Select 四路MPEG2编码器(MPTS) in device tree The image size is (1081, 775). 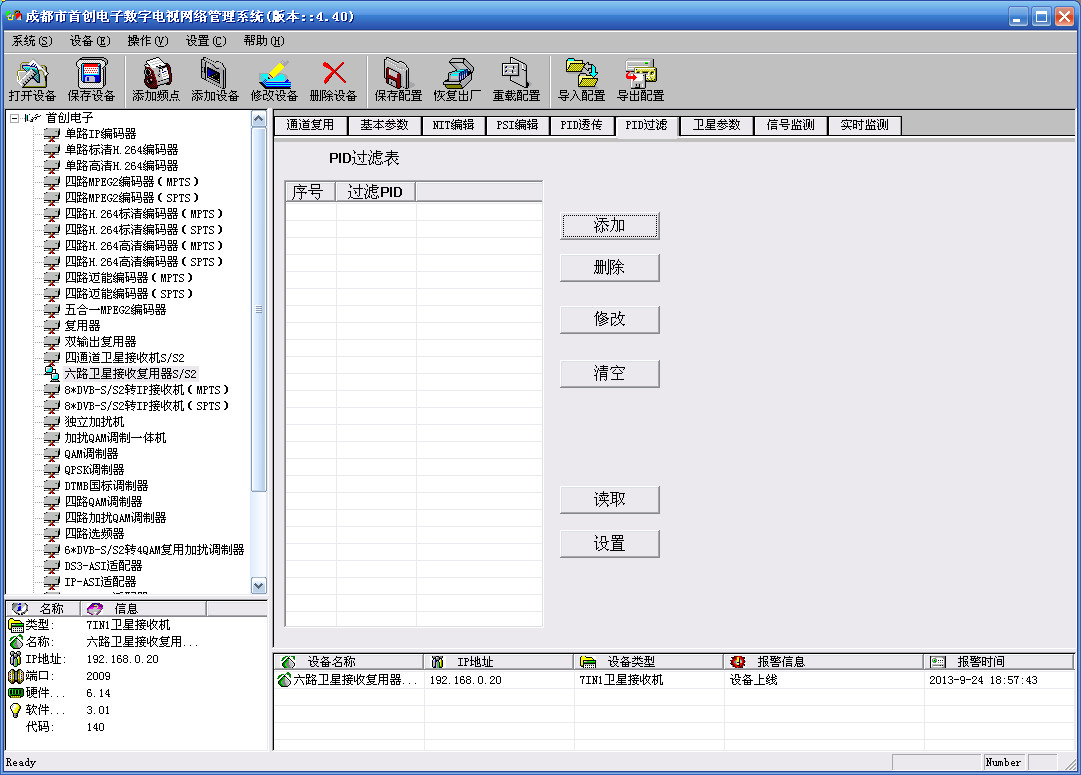[x=132, y=182]
